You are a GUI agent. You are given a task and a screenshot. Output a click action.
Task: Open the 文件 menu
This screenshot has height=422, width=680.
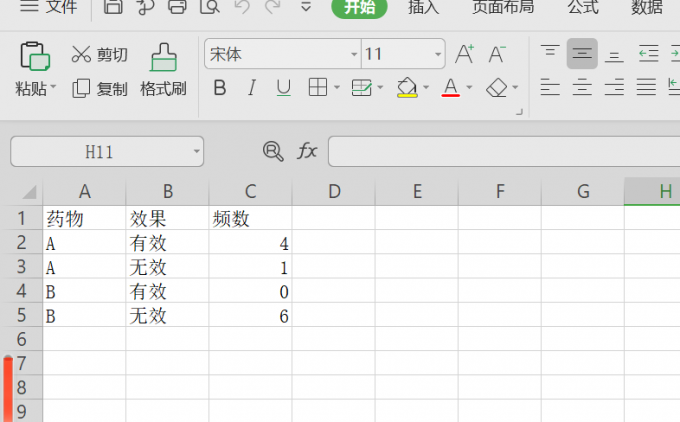pos(48,7)
